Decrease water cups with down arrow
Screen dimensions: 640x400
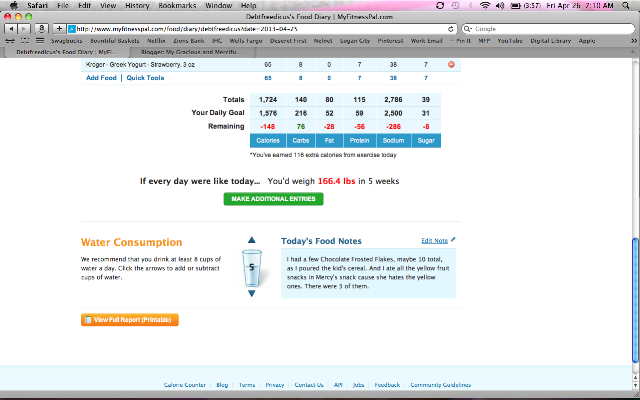(251, 293)
